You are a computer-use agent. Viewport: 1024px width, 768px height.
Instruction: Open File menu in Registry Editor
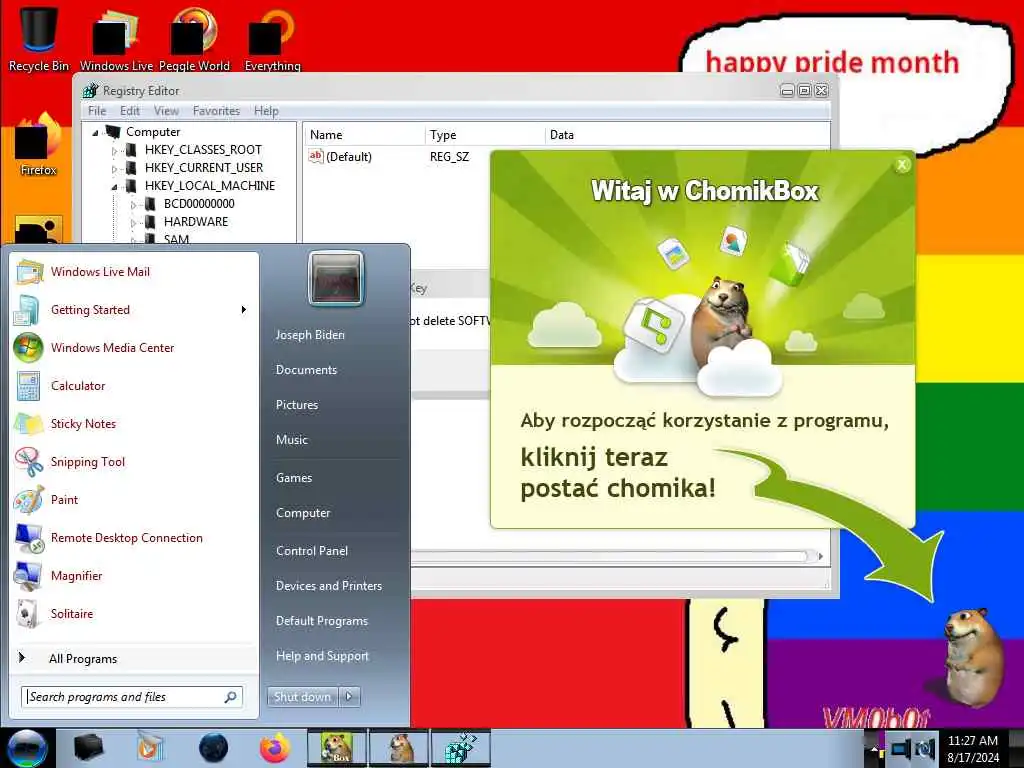click(x=97, y=111)
